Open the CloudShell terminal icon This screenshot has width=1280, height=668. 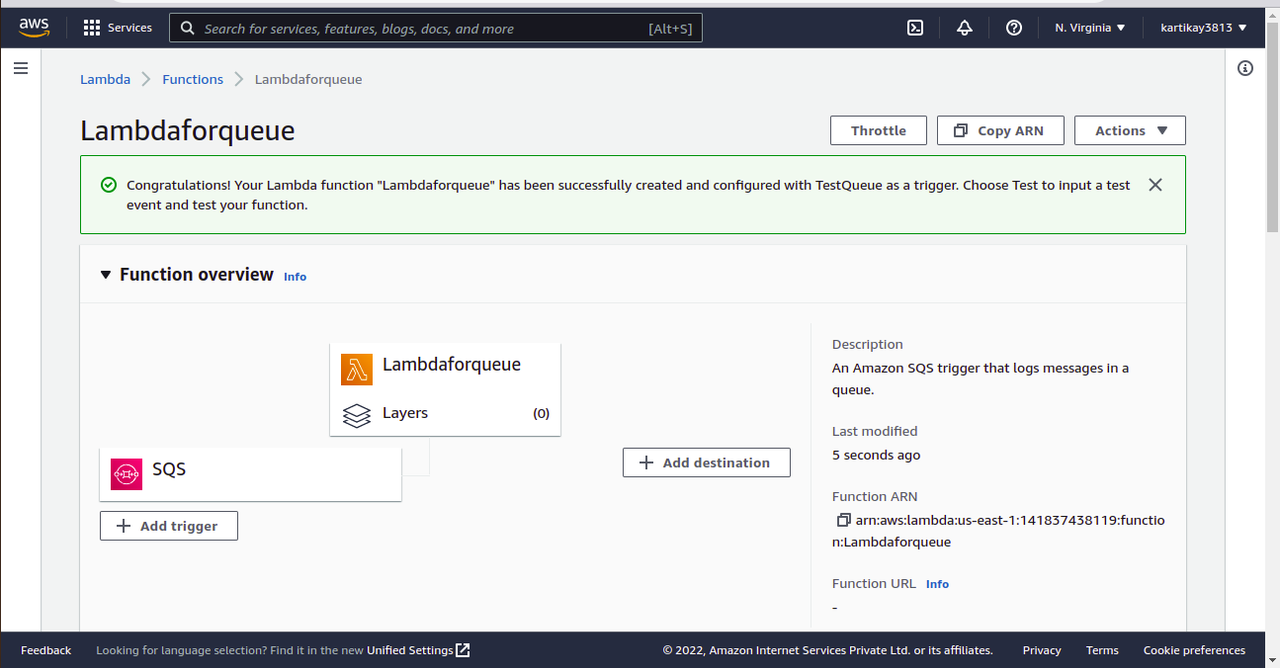coord(915,28)
